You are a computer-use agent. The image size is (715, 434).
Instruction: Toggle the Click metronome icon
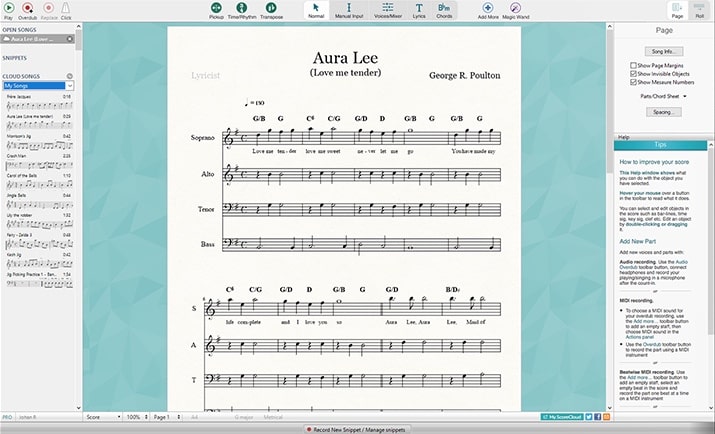[66, 10]
